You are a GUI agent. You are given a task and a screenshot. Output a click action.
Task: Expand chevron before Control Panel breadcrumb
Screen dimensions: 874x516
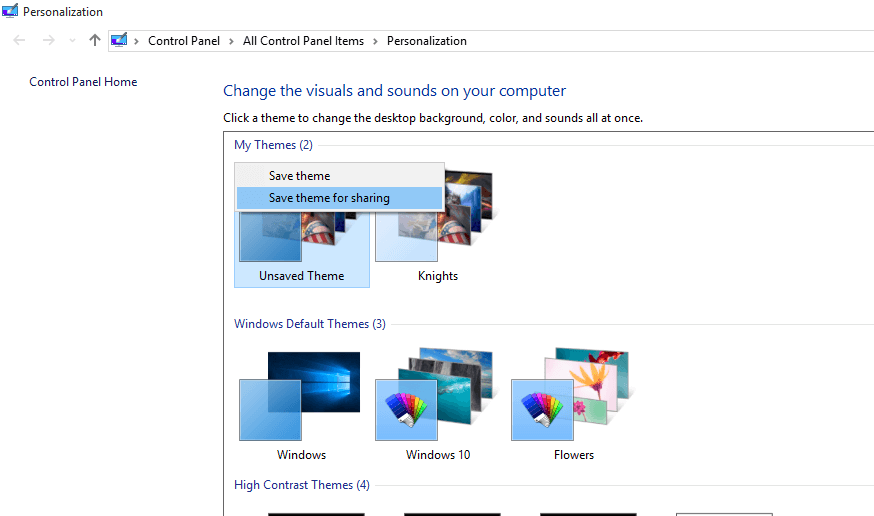(136, 41)
